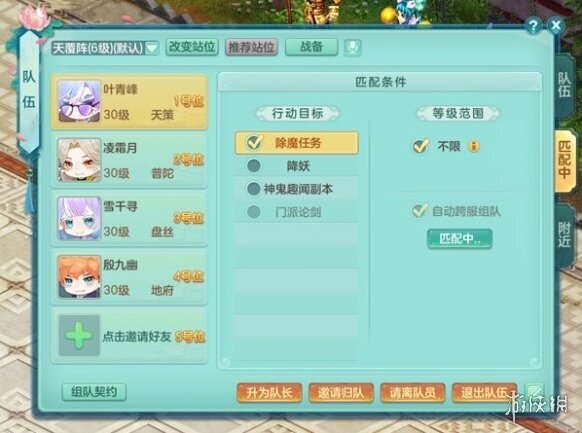Screen dimensions: 582x433
Task: Click the 退出队伍 button
Action: coord(484,393)
